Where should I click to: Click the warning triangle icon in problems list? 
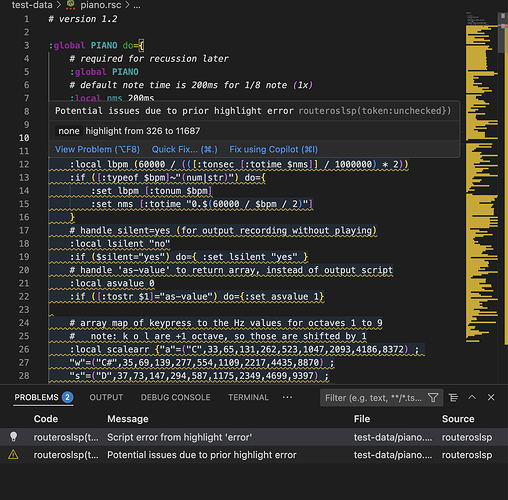13,454
